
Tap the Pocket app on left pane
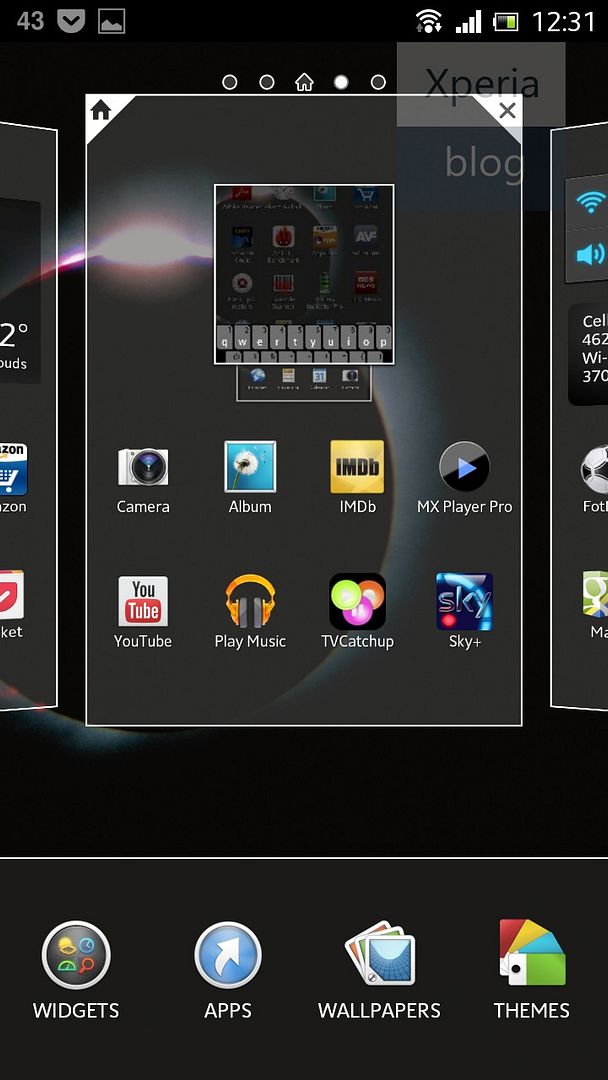tap(12, 603)
